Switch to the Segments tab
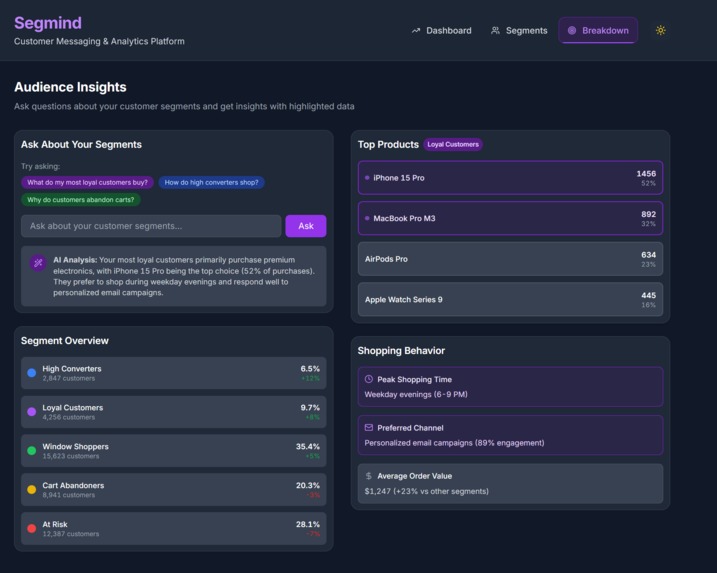The image size is (717, 573). tap(519, 31)
